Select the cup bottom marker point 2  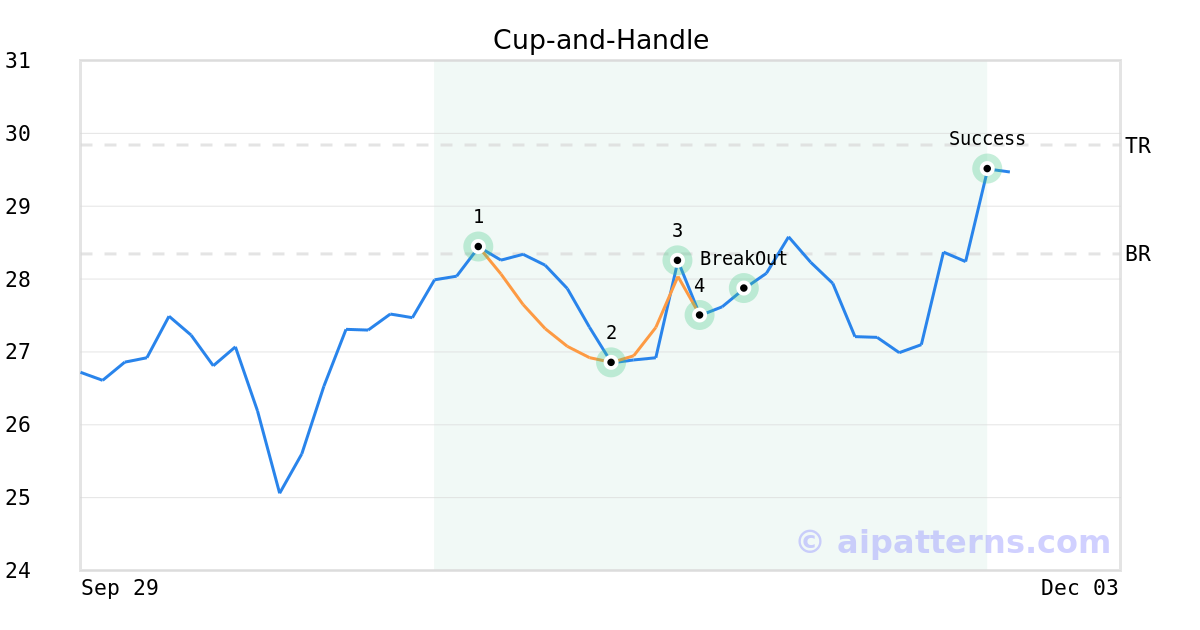coord(611,362)
